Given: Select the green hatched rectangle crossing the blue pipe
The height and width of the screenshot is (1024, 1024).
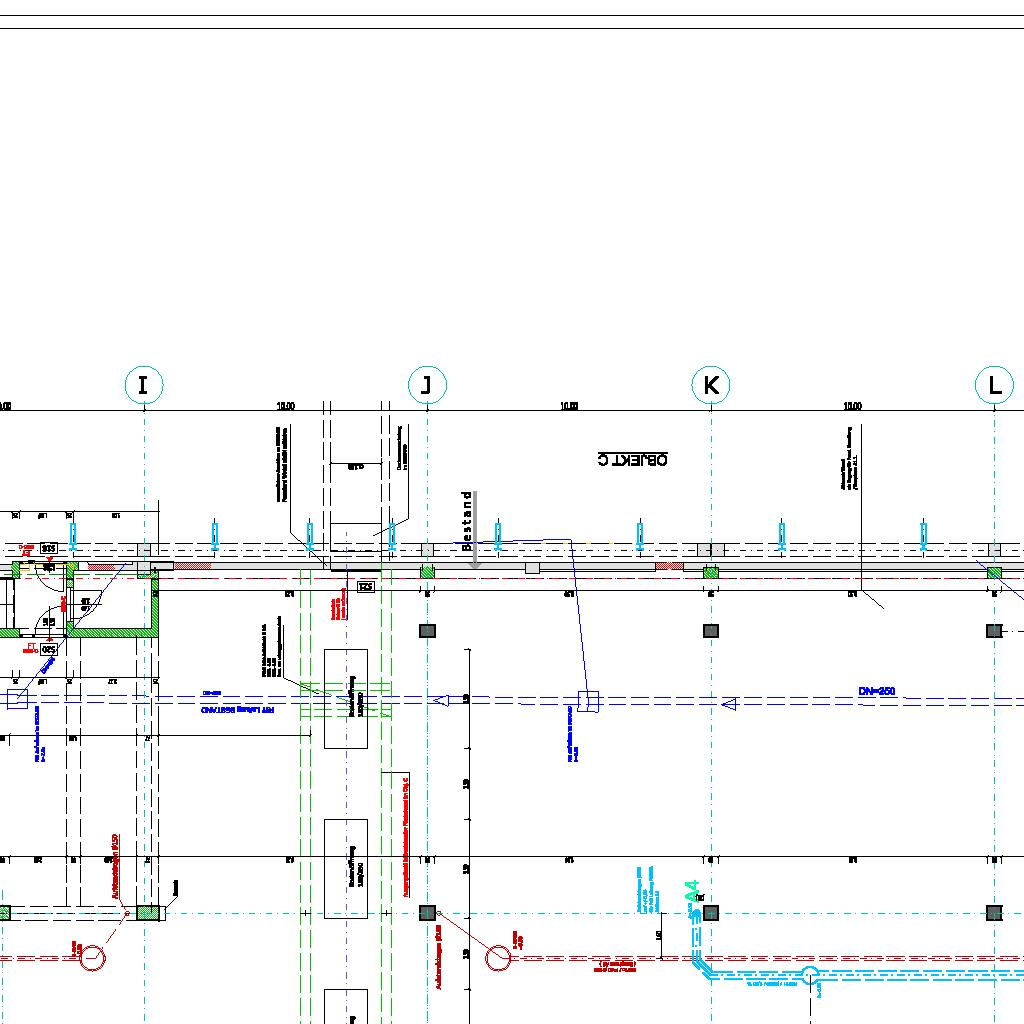Looking at the screenshot, I should [346, 700].
